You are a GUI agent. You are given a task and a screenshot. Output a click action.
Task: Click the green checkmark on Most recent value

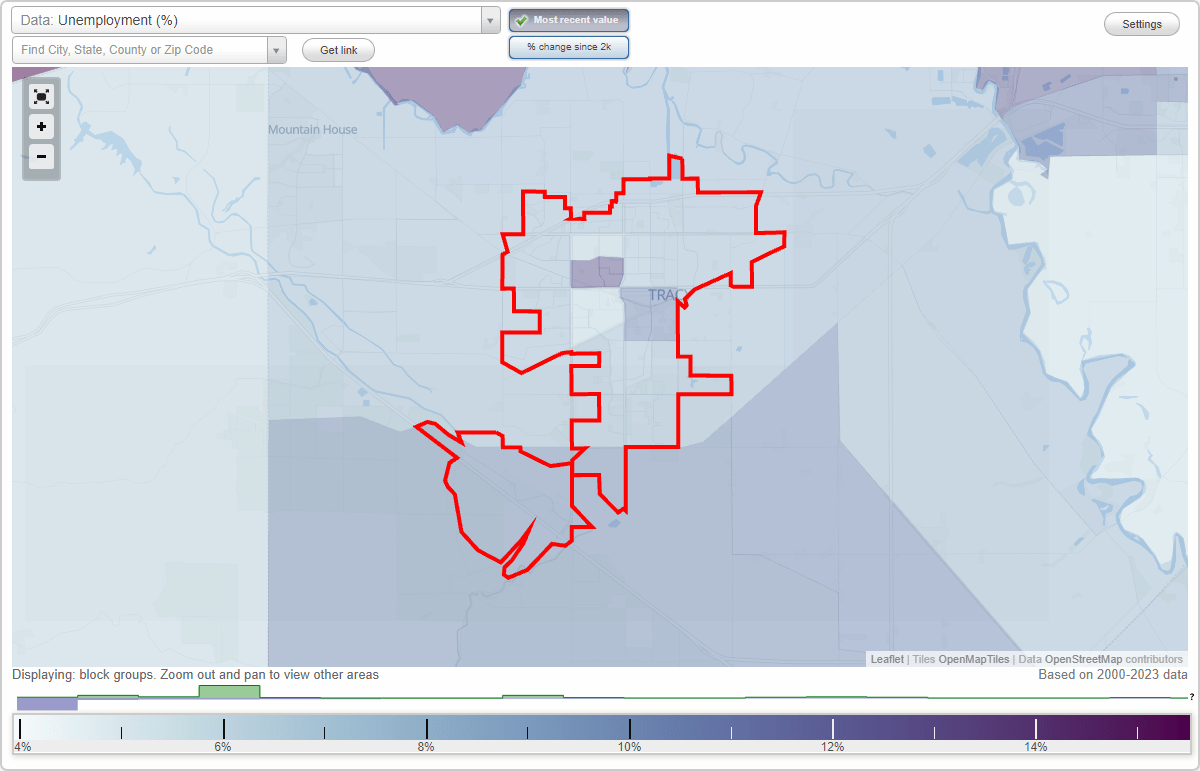[521, 20]
